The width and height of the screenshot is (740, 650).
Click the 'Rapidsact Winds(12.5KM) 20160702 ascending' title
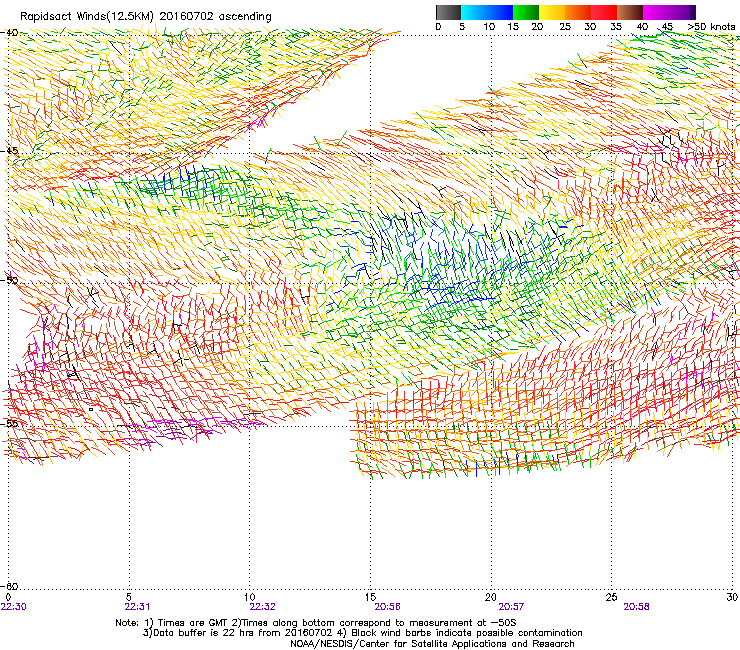(x=146, y=17)
